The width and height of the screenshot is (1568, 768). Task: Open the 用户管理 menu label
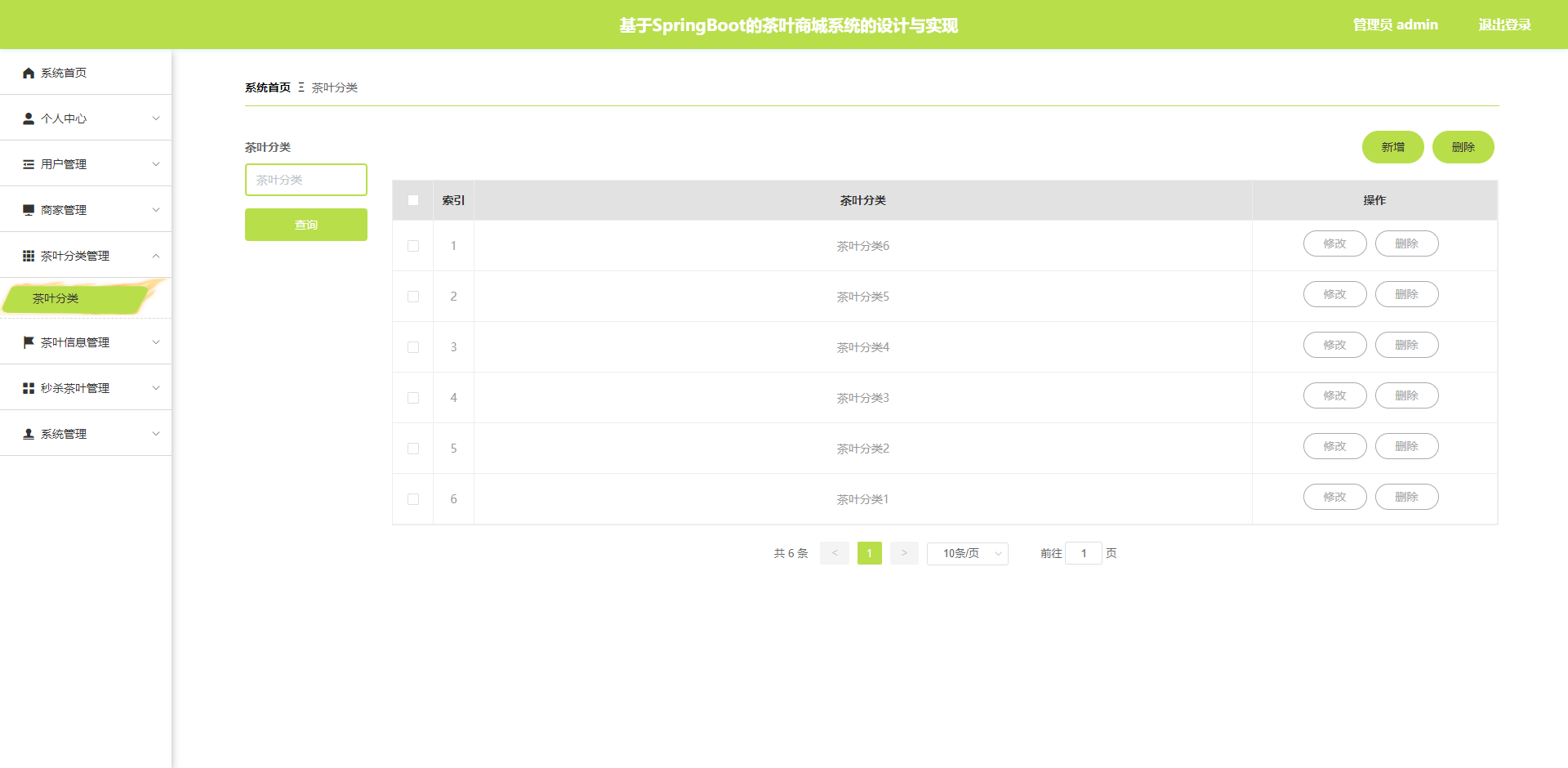(x=64, y=164)
